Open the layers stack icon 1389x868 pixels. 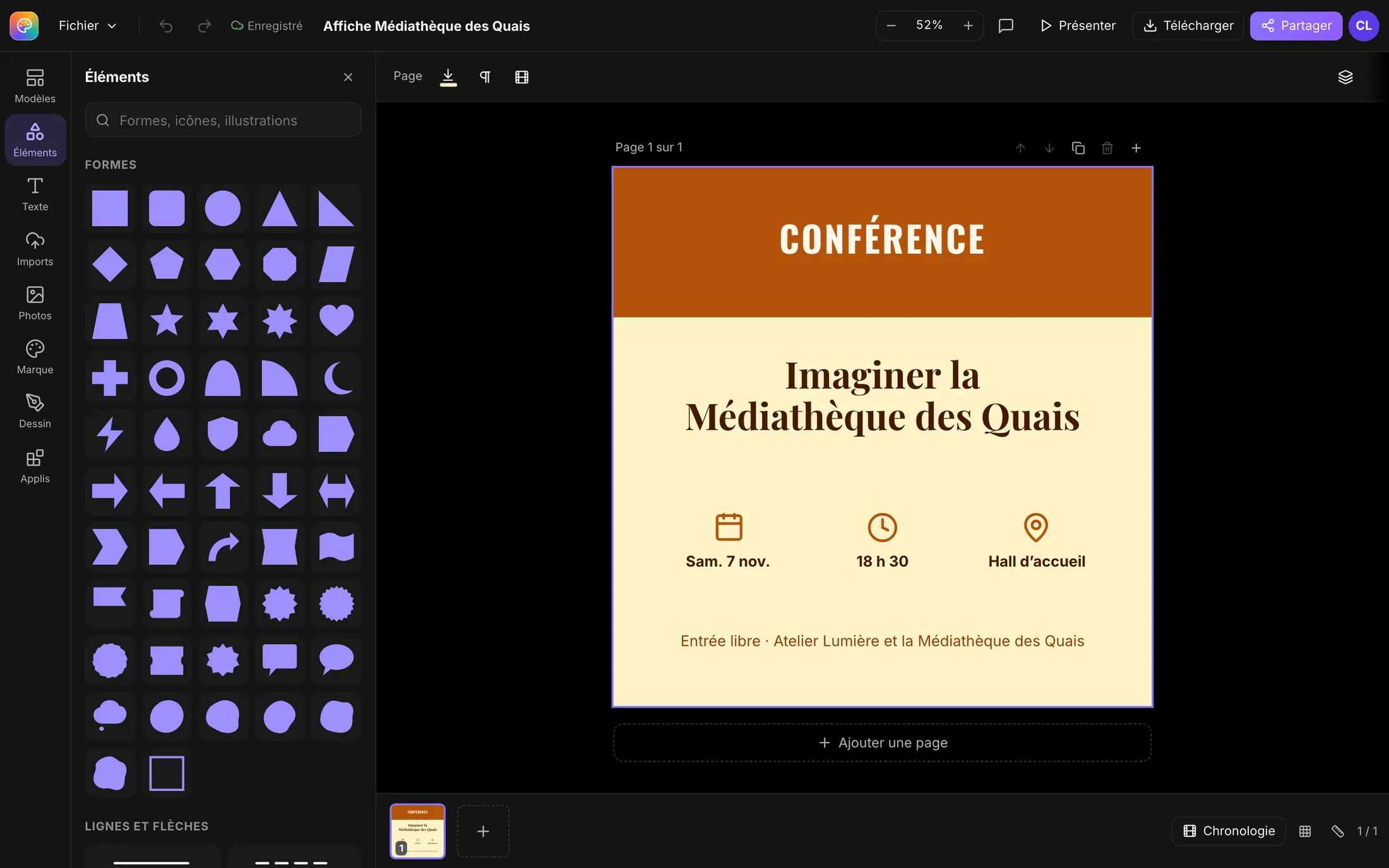[x=1345, y=77]
